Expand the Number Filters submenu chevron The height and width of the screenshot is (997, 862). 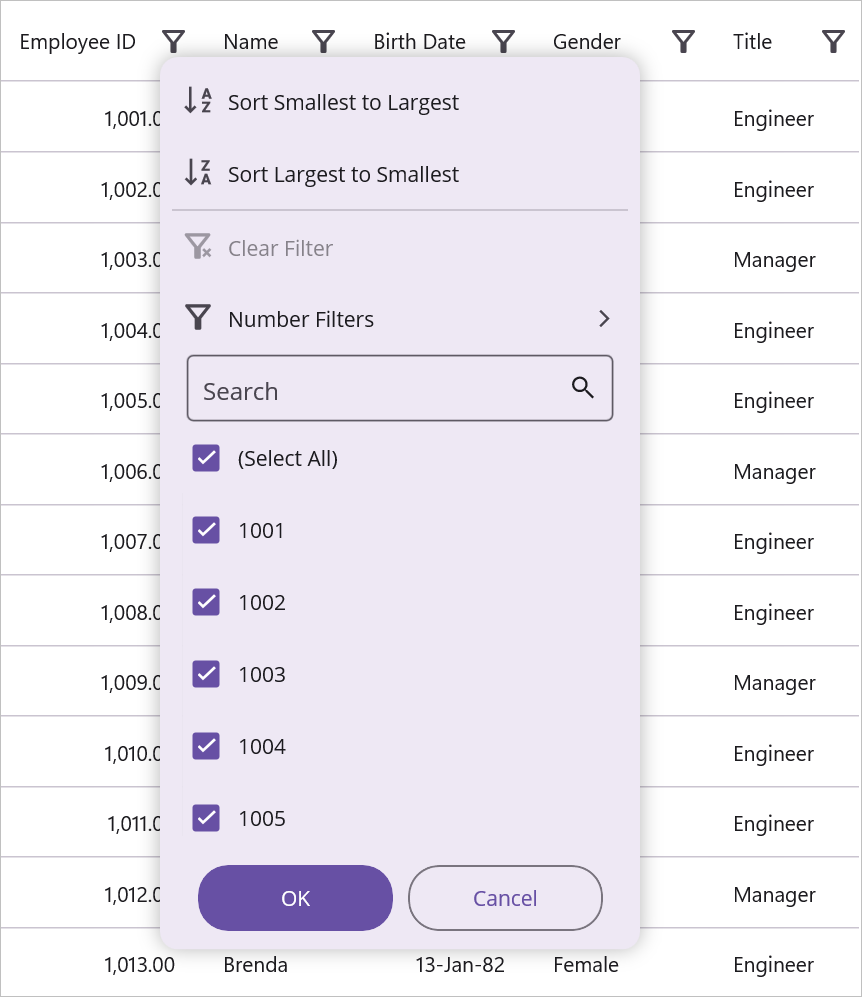click(604, 318)
